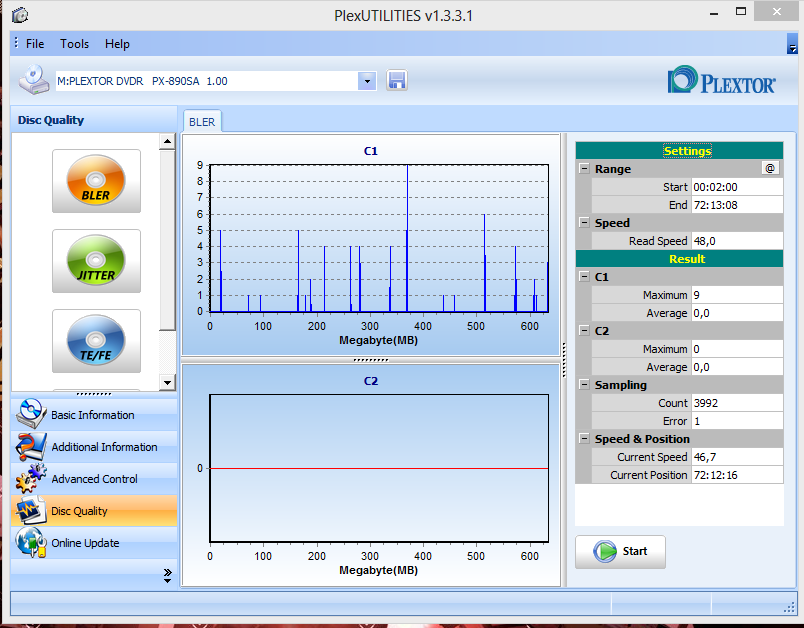Click the Disc Quality list scroll-up arrow

pyautogui.click(x=167, y=140)
